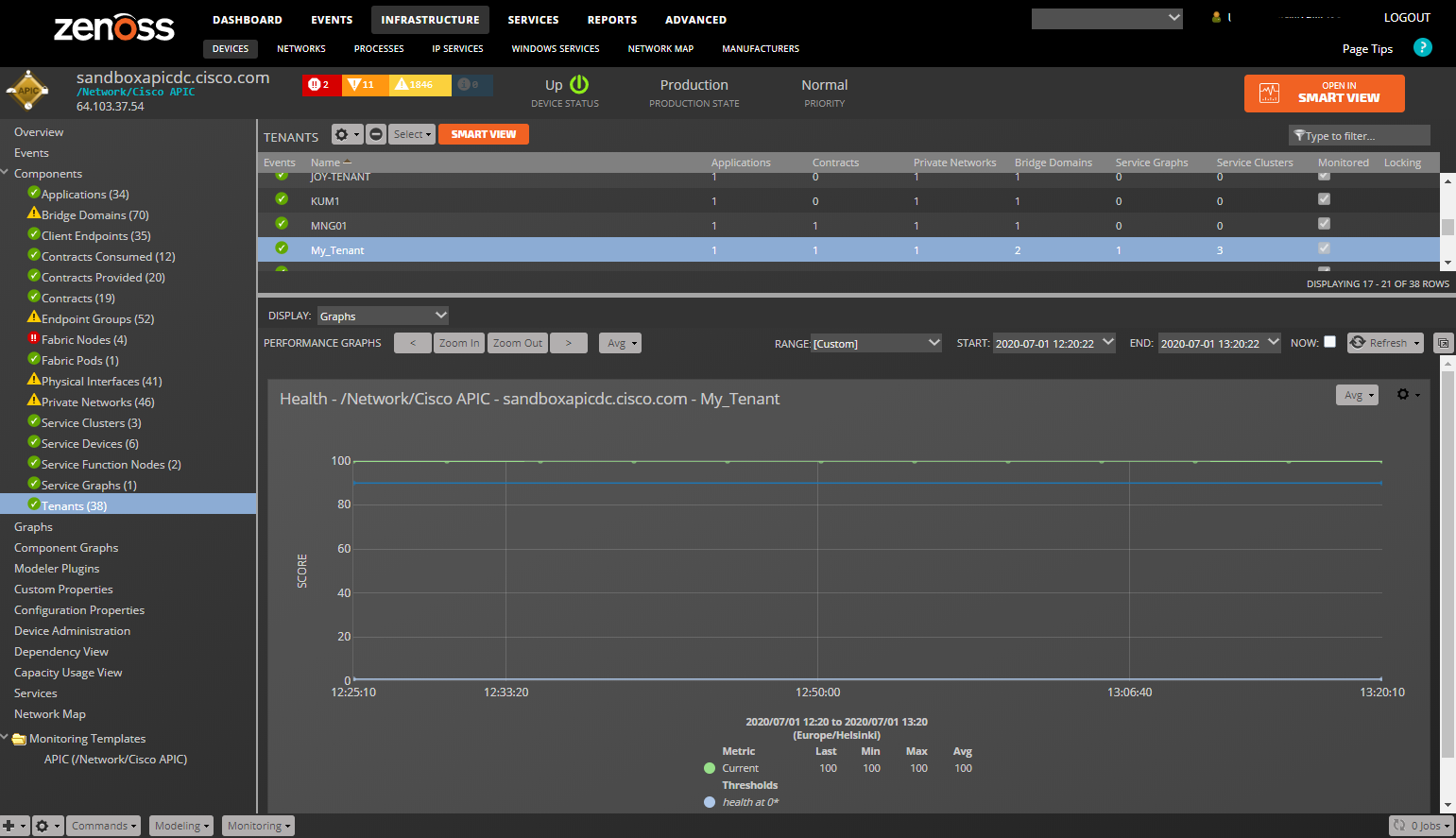Click the Logout link

point(1407,17)
